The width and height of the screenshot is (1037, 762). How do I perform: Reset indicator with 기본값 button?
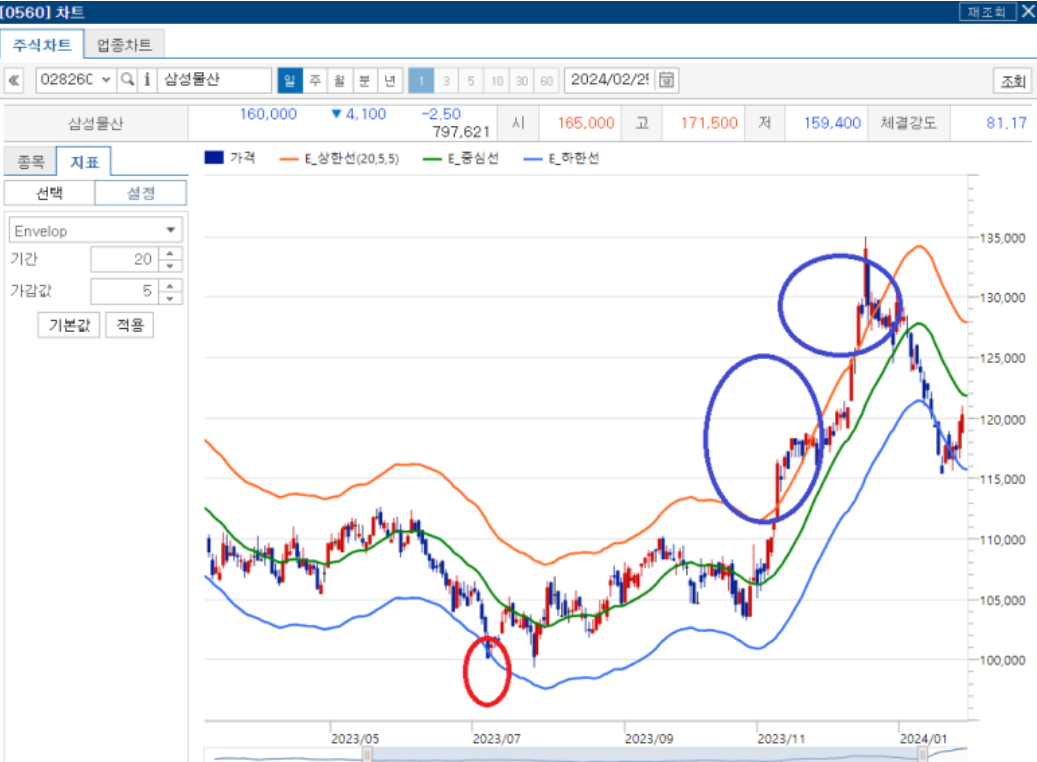point(69,325)
